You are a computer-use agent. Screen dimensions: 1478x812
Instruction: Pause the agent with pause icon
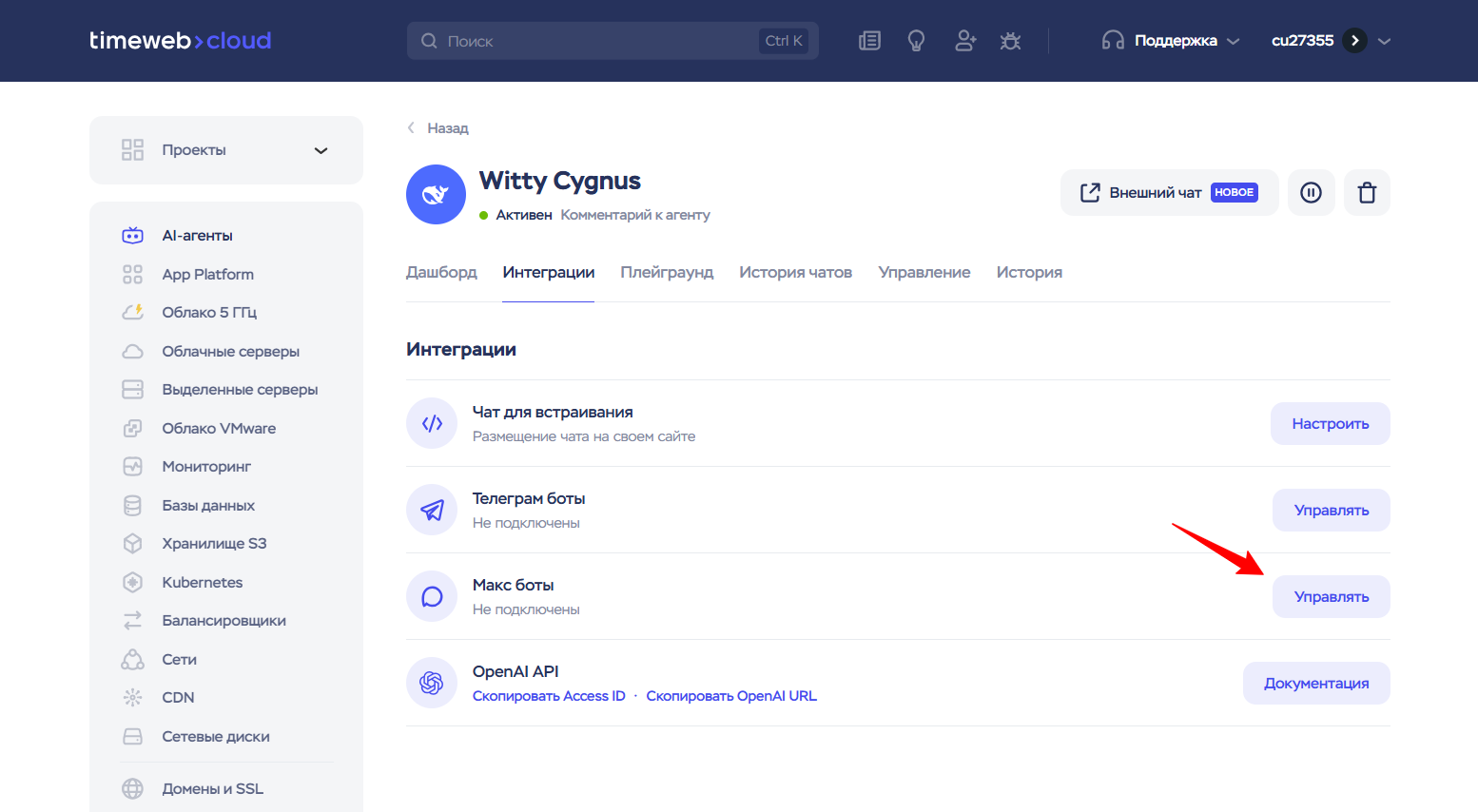pos(1311,193)
